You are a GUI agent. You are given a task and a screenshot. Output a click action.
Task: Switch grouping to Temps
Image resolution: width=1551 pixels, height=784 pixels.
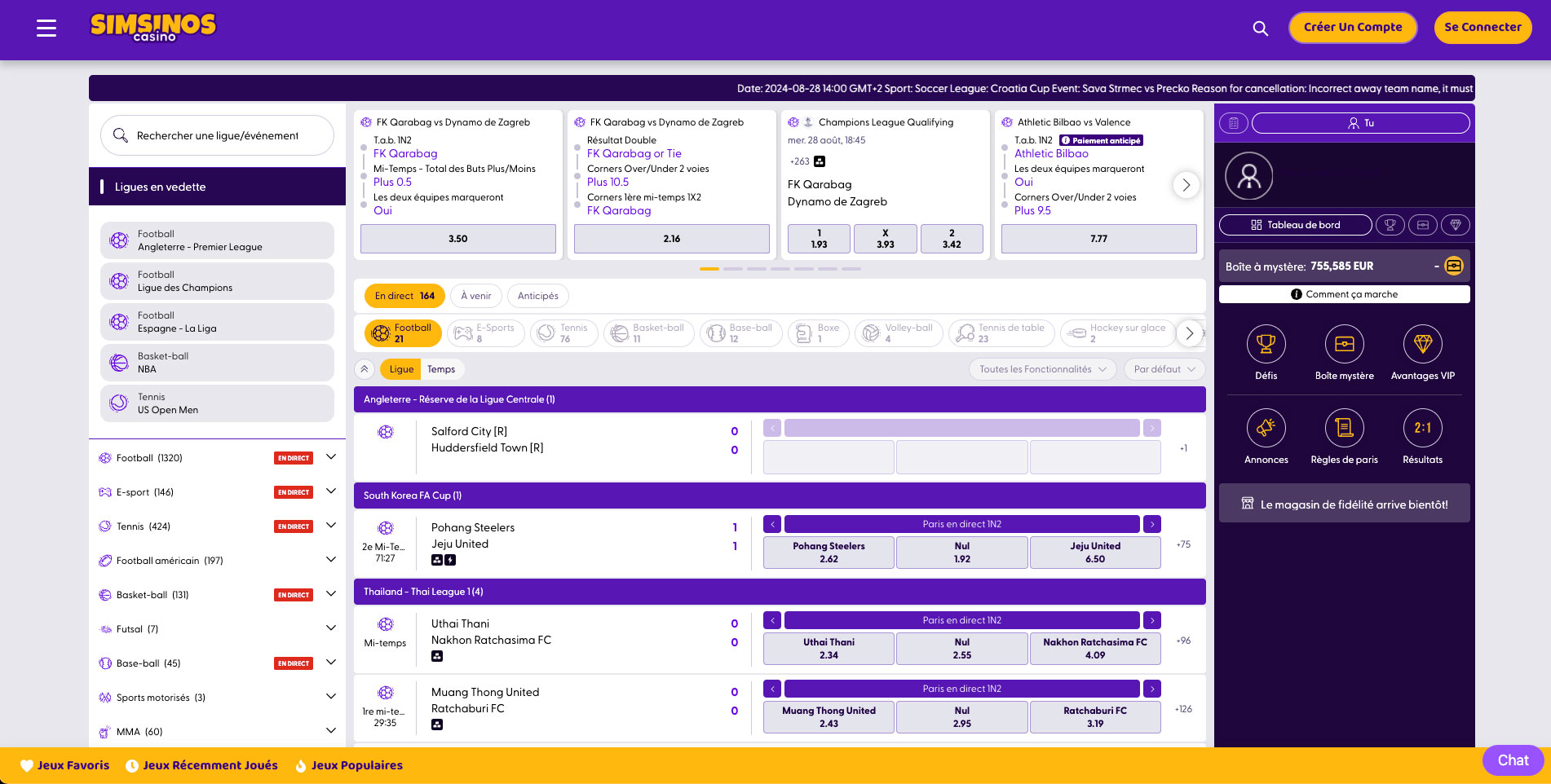pos(441,369)
